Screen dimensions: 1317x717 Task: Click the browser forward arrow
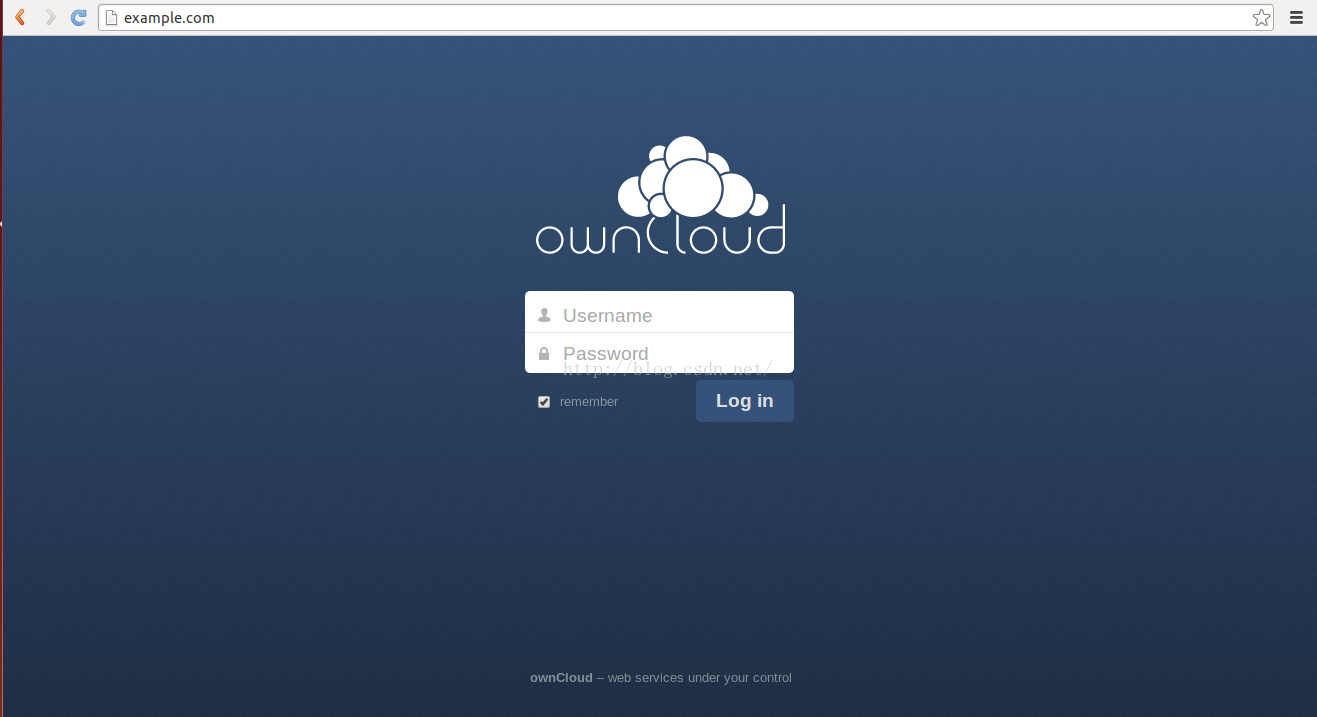pyautogui.click(x=50, y=17)
